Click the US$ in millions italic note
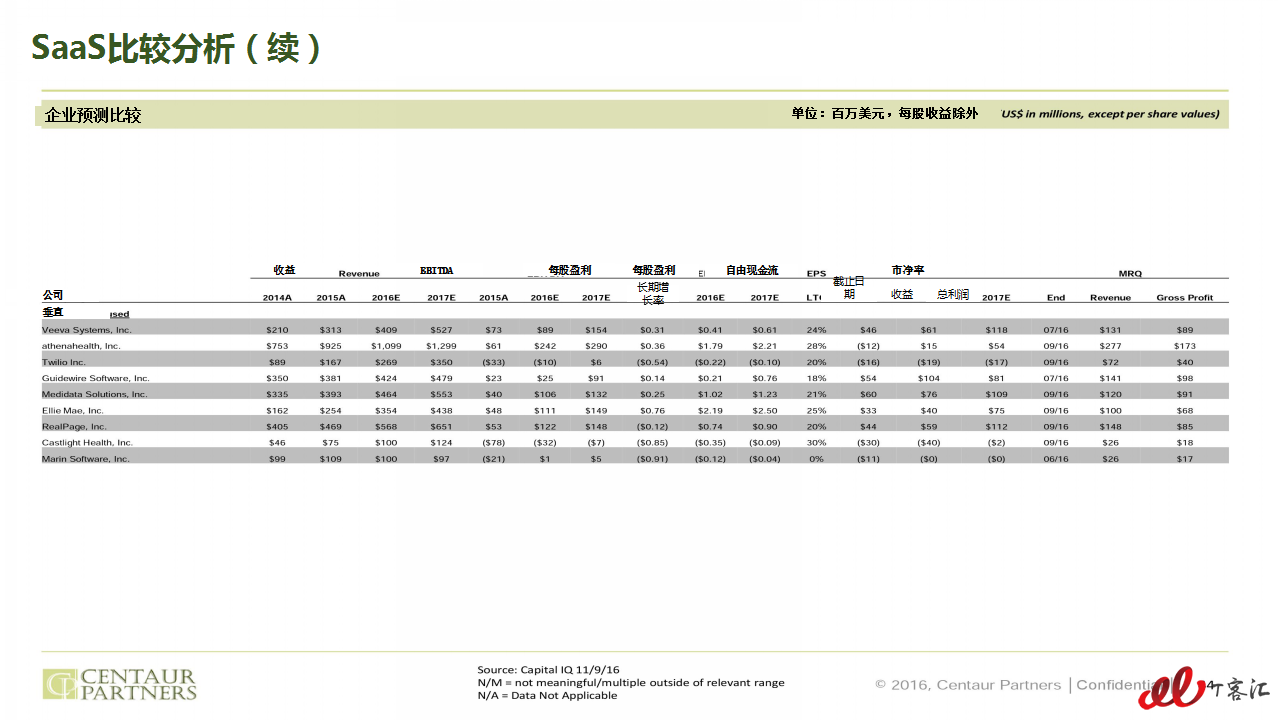The image size is (1280, 720). 1110,114
